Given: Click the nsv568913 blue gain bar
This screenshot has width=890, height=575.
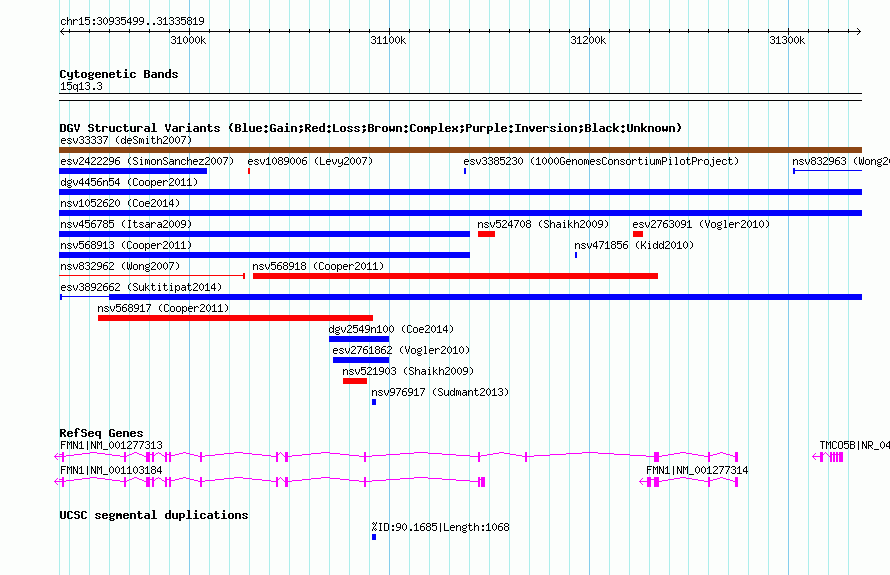Looking at the screenshot, I should pyautogui.click(x=265, y=255).
